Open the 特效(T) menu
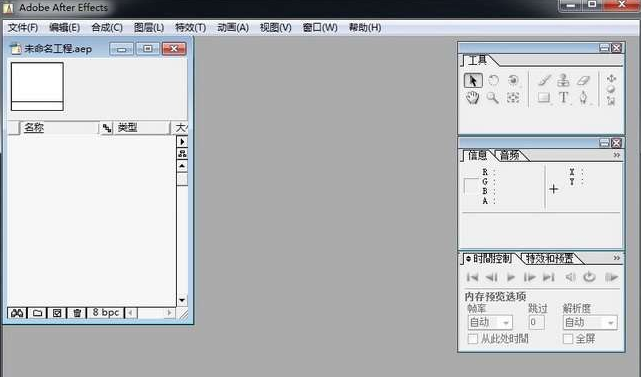Viewport: 641px width, 377px height. point(191,27)
